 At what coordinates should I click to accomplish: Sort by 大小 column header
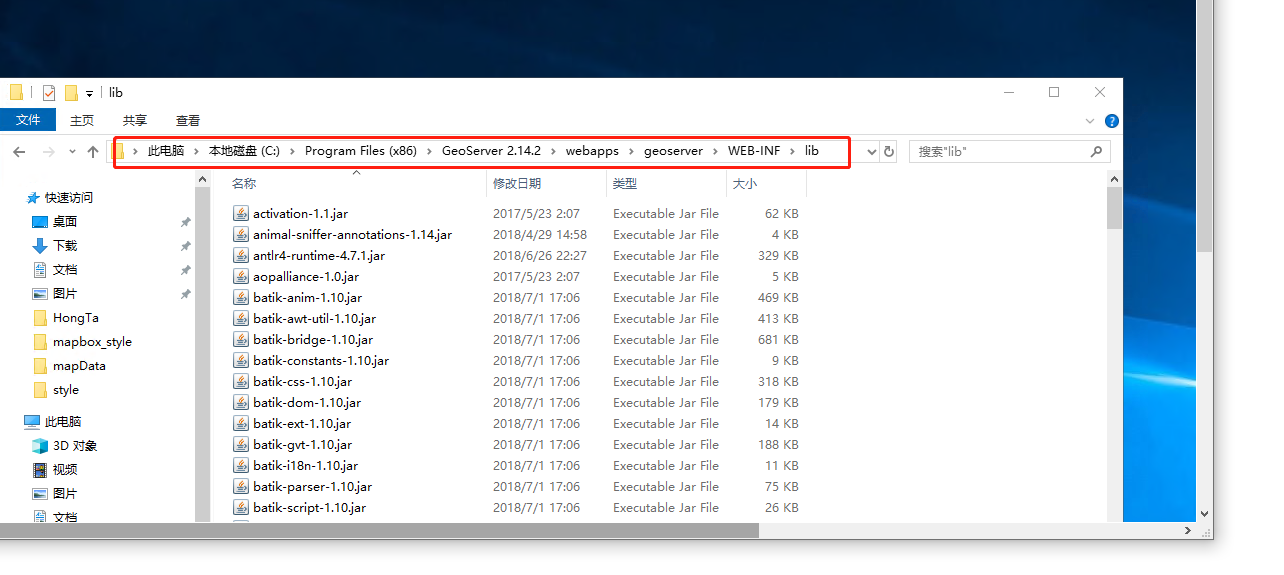coord(745,184)
